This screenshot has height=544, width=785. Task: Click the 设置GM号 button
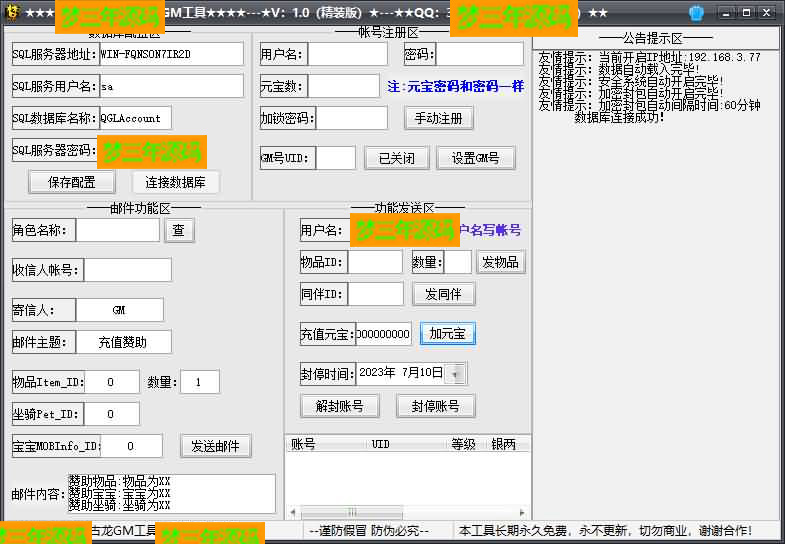point(476,158)
